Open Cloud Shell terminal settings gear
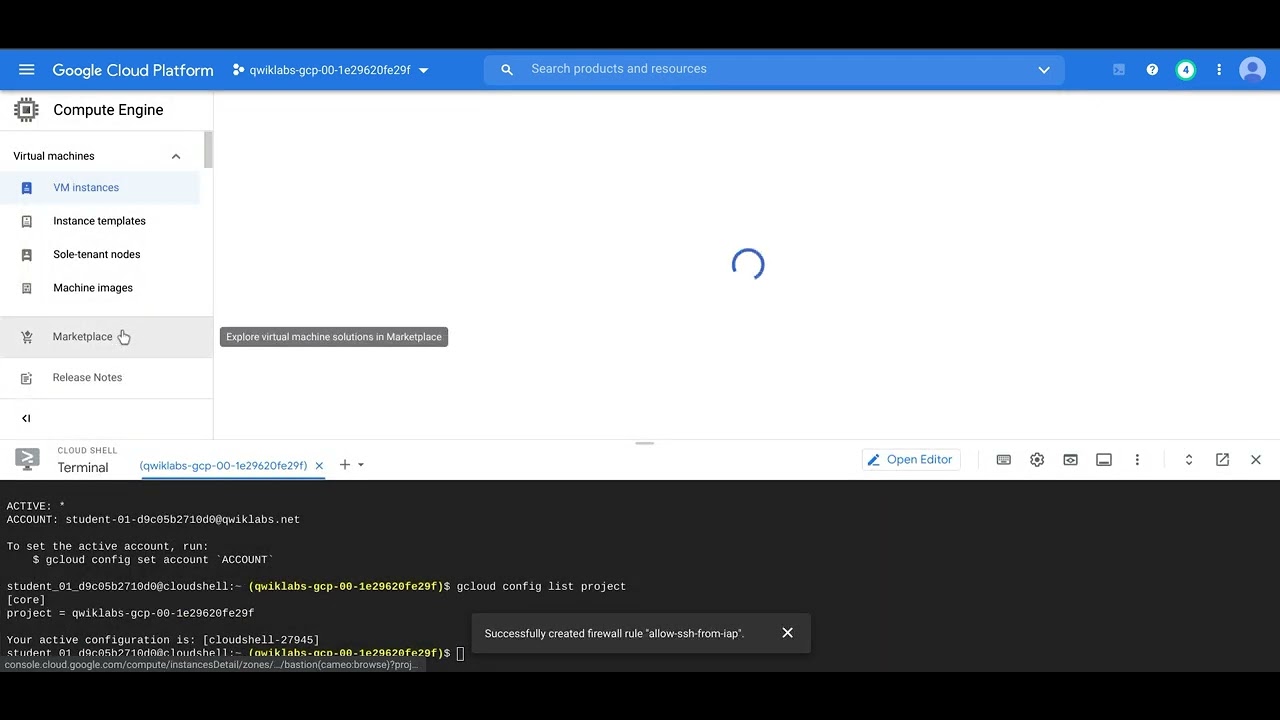 pos(1037,460)
